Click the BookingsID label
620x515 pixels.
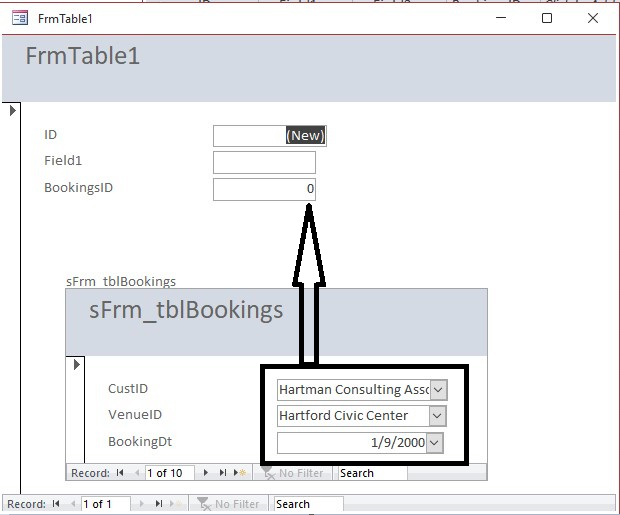tap(78, 187)
